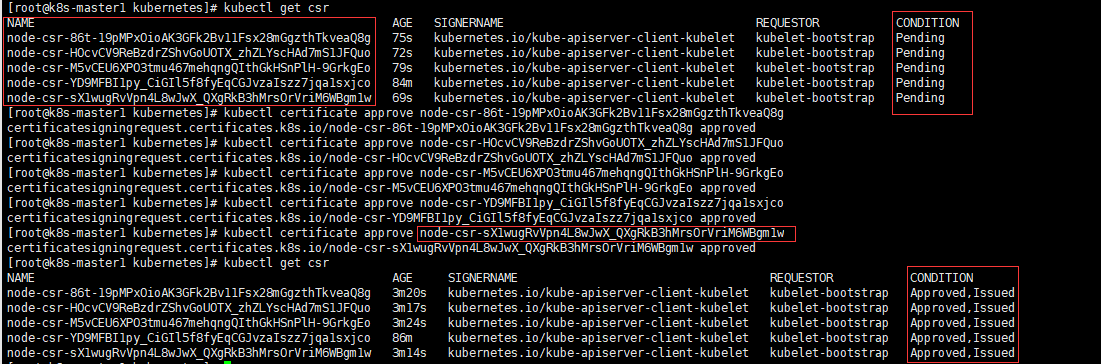The image size is (1101, 364).
Task: Click 'kubelet-bootstrap' in the 75s row
Action: pos(815,38)
